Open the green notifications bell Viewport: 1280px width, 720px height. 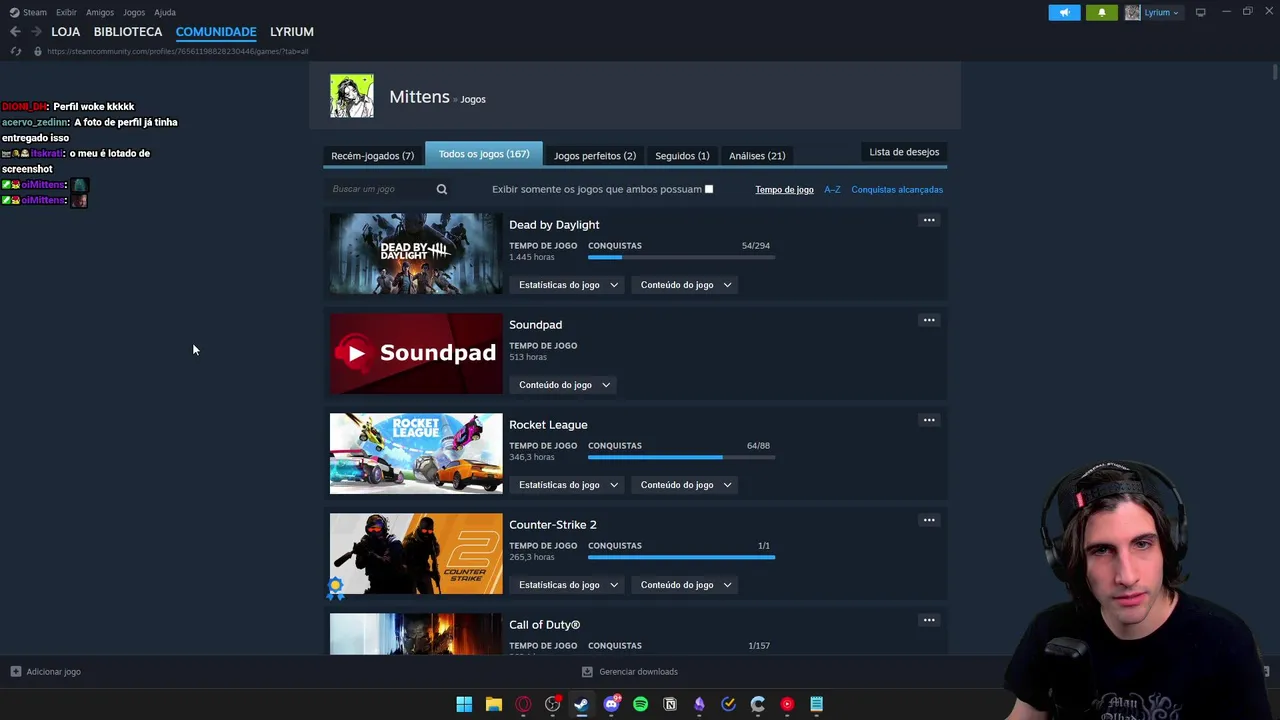[x=1102, y=12]
